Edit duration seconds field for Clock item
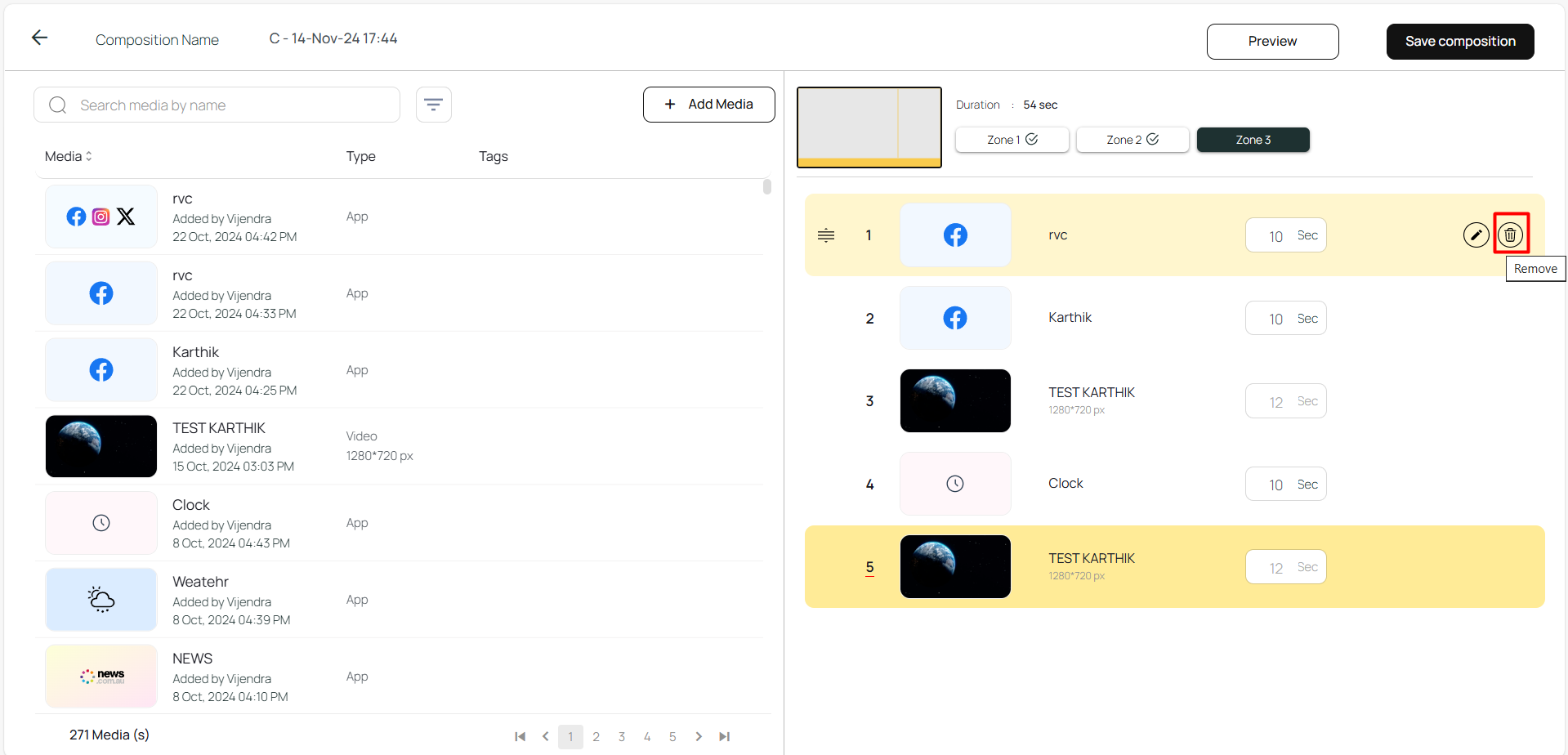 1275,485
